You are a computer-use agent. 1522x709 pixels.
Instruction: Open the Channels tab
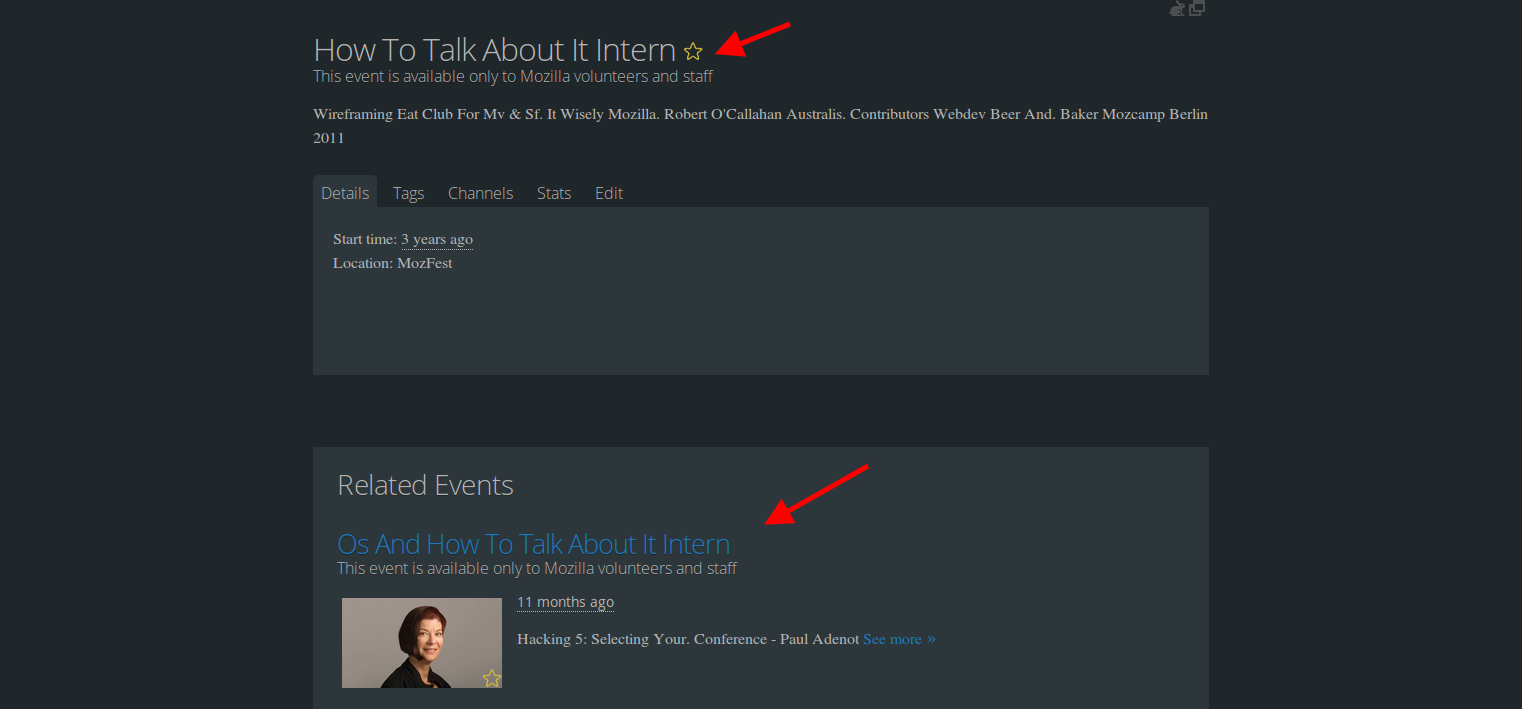coord(480,193)
